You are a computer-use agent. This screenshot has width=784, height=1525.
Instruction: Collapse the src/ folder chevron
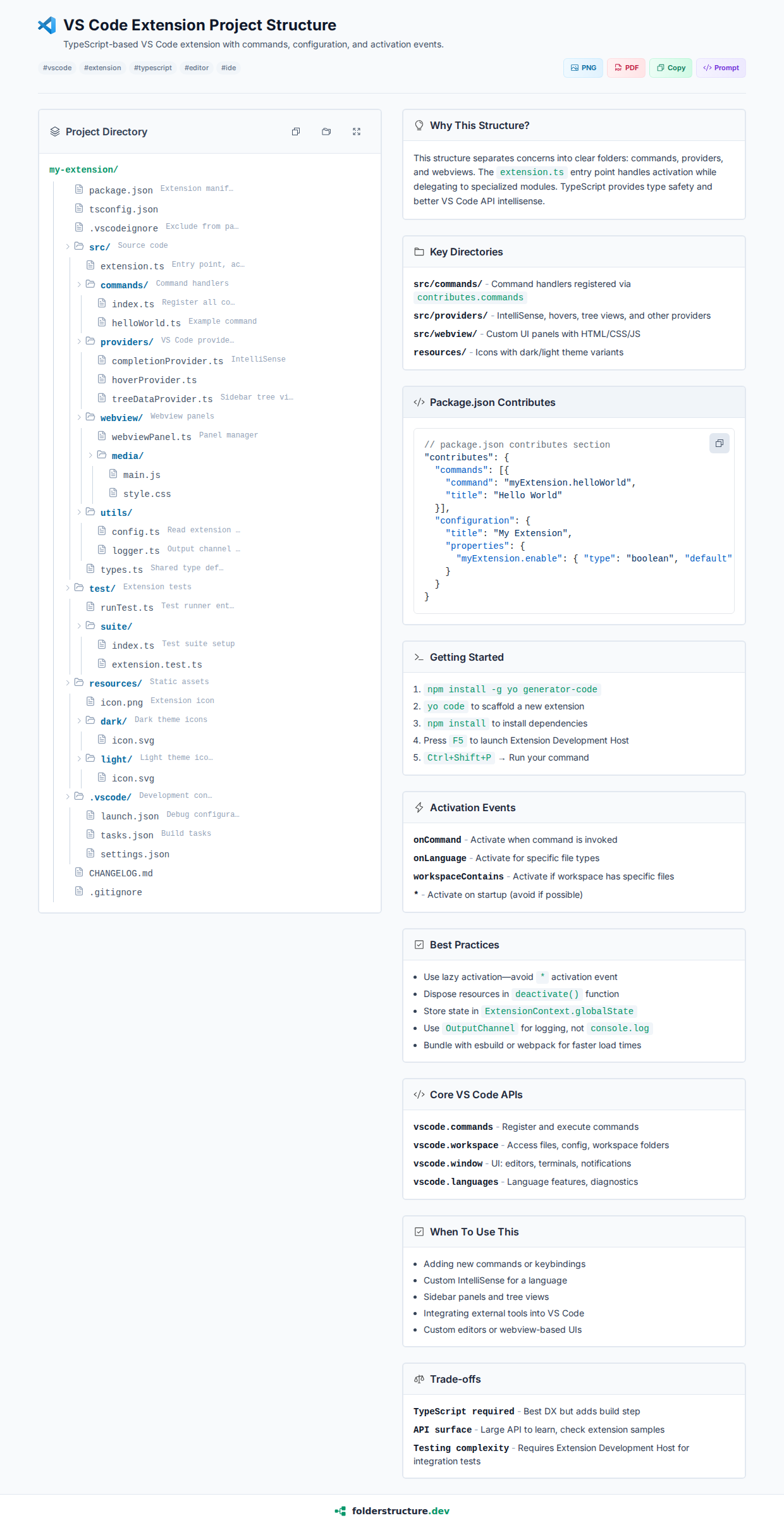(68, 247)
